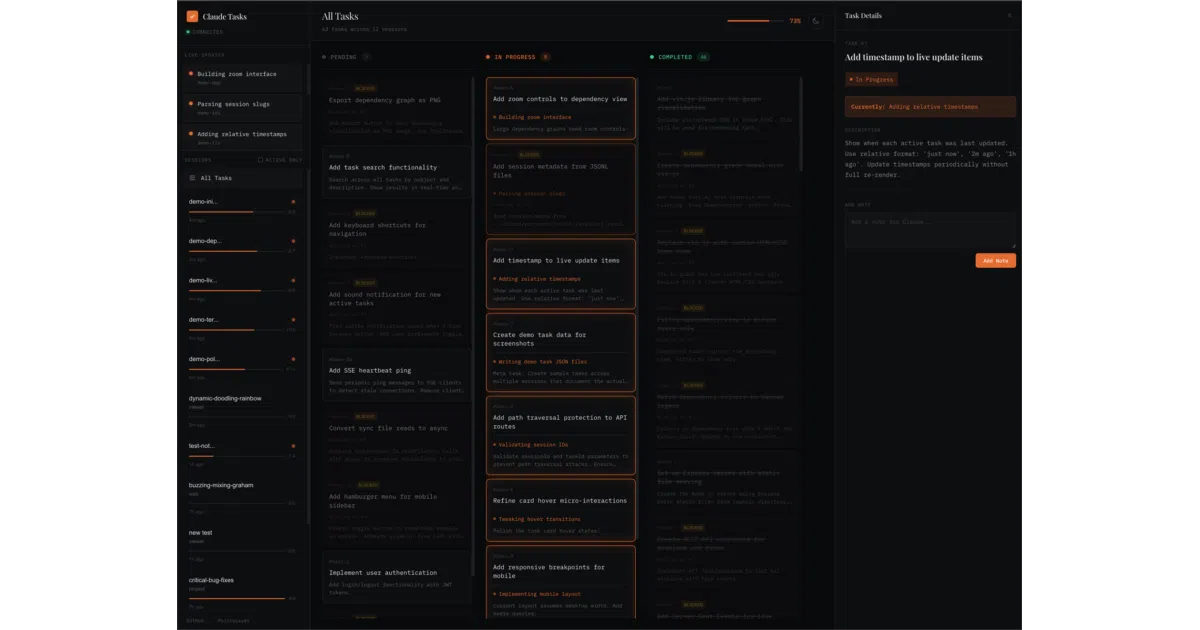Click the overall 73% progress bar
This screenshot has width=1200, height=630.
pyautogui.click(x=755, y=20)
